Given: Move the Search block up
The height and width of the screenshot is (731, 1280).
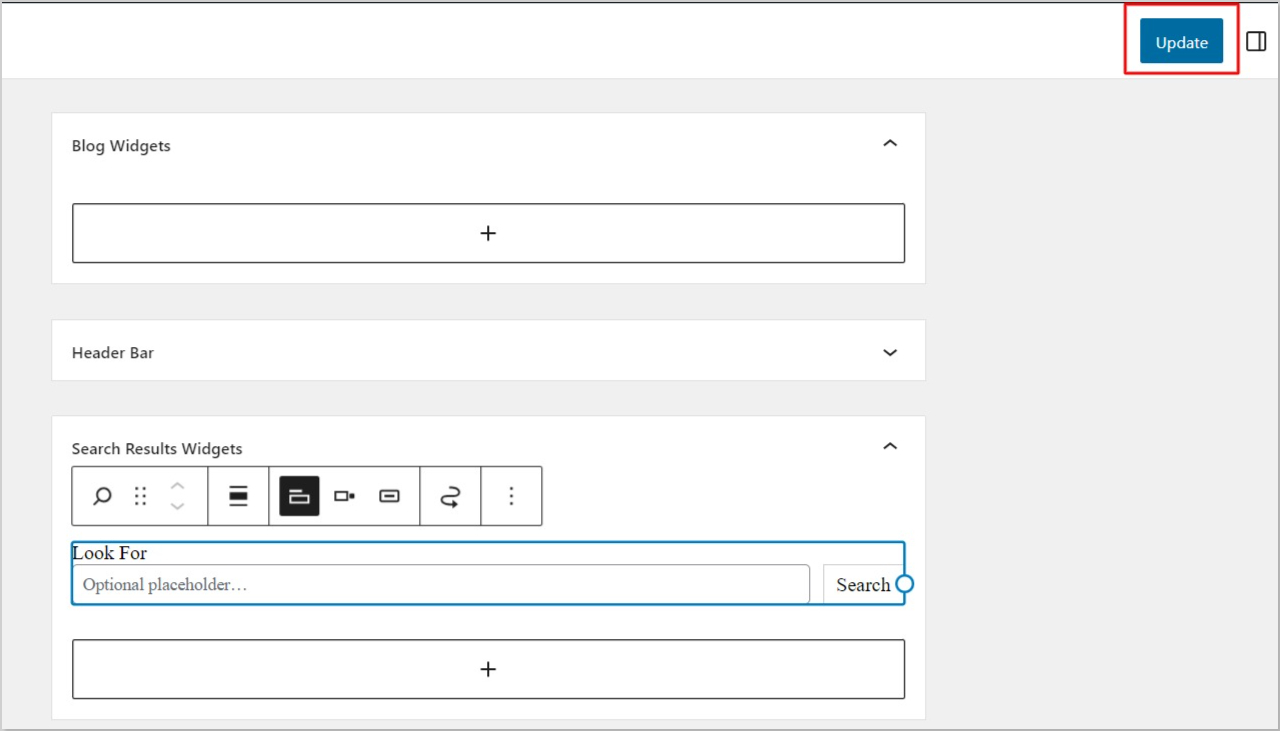Looking at the screenshot, I should pyautogui.click(x=177, y=486).
